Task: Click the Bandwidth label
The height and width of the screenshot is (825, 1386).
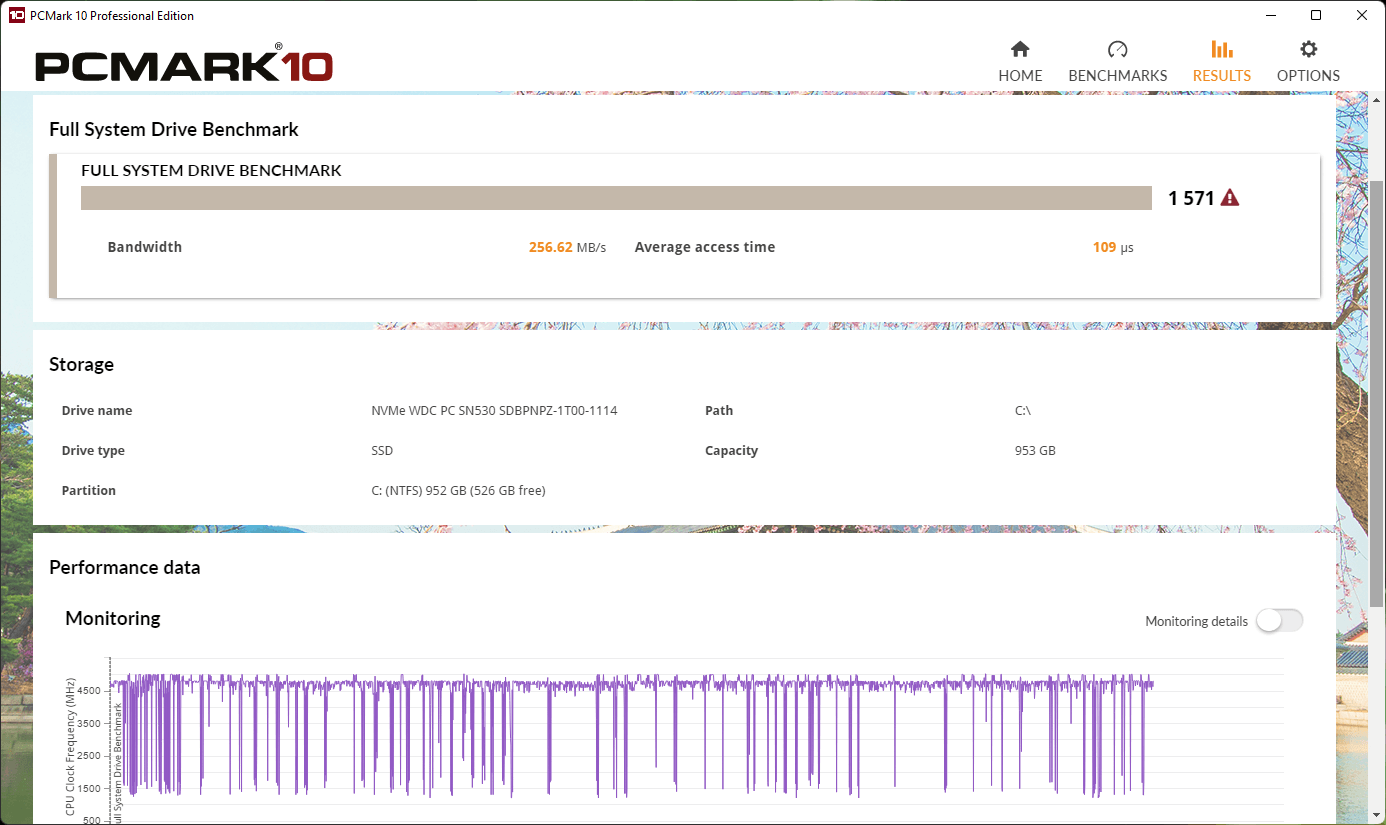Action: click(145, 247)
